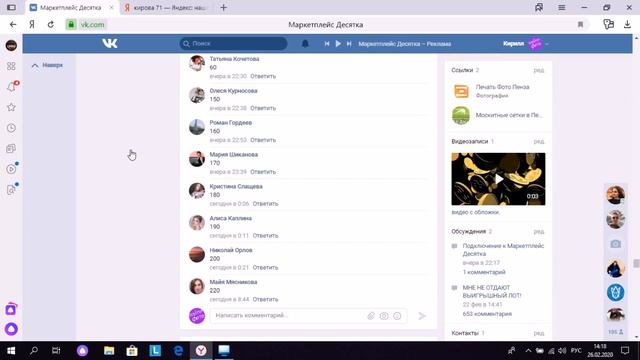Screen dimensions: 640x360
Task: Open sidebar history clock icon
Action: (11, 128)
